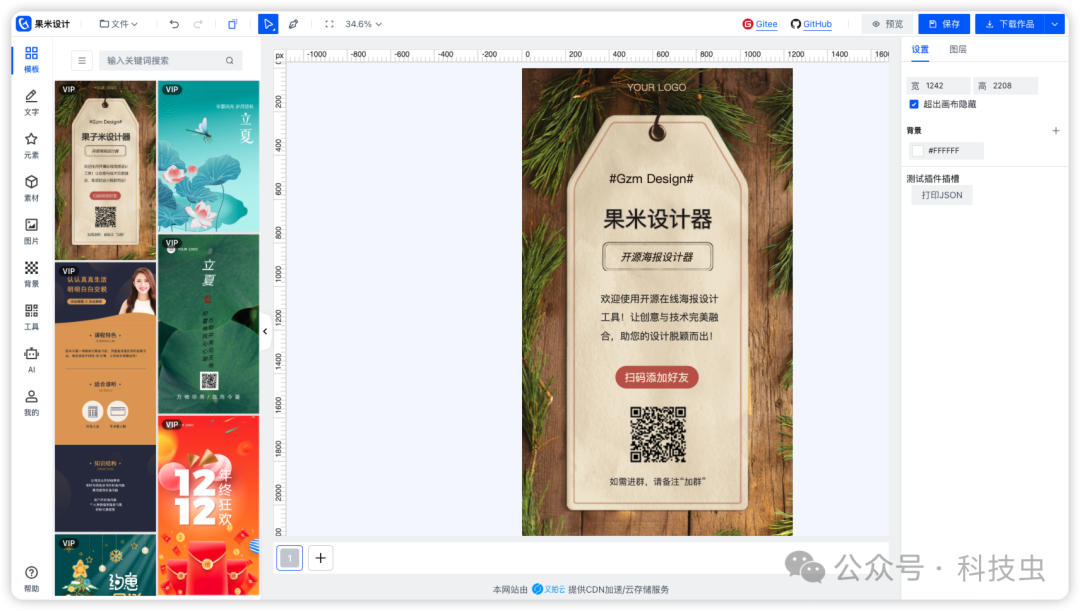This screenshot has width=1080, height=611.
Task: Collapse the left template panel with arrow handle
Action: (265, 331)
